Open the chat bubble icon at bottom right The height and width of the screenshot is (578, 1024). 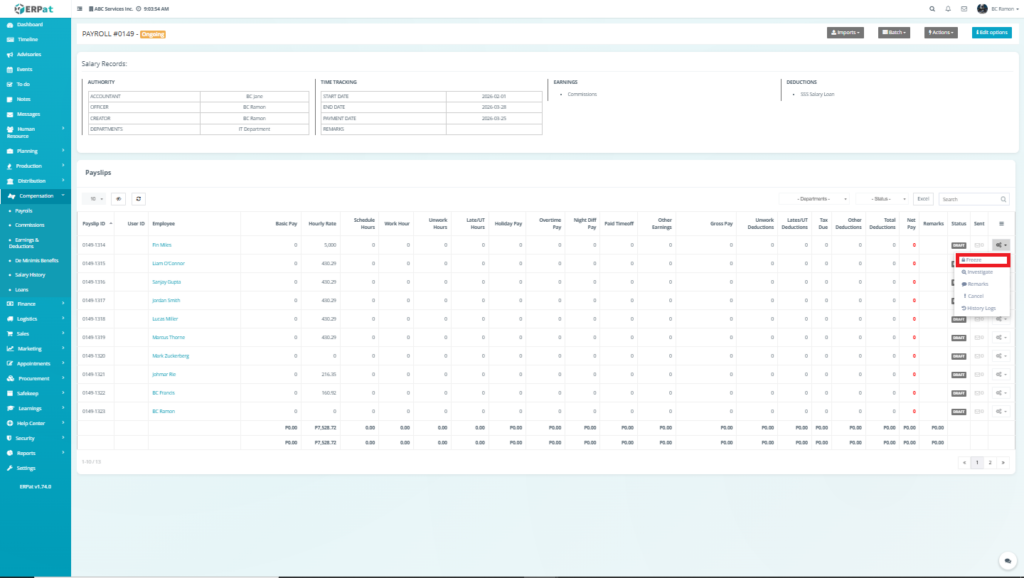(x=1005, y=561)
